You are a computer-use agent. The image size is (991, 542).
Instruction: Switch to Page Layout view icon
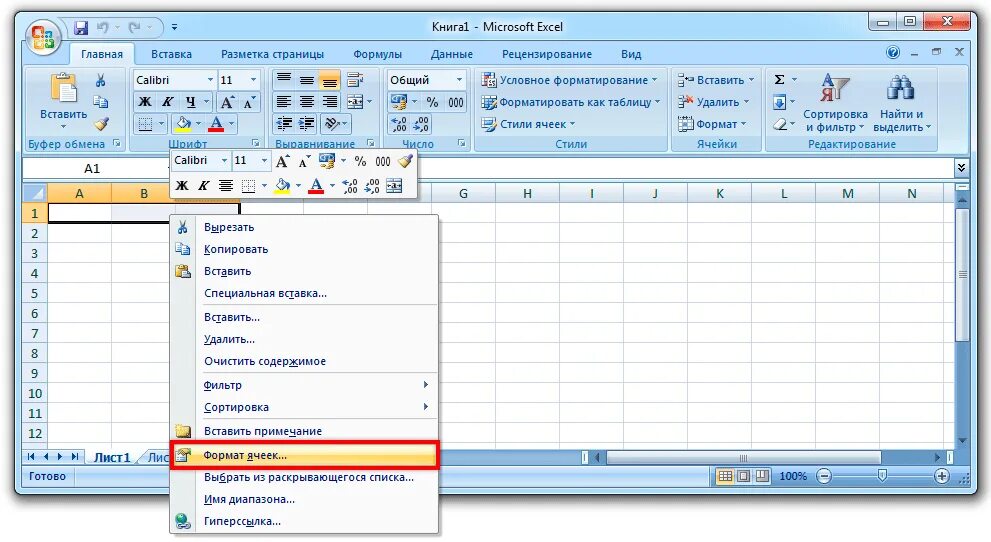click(744, 476)
